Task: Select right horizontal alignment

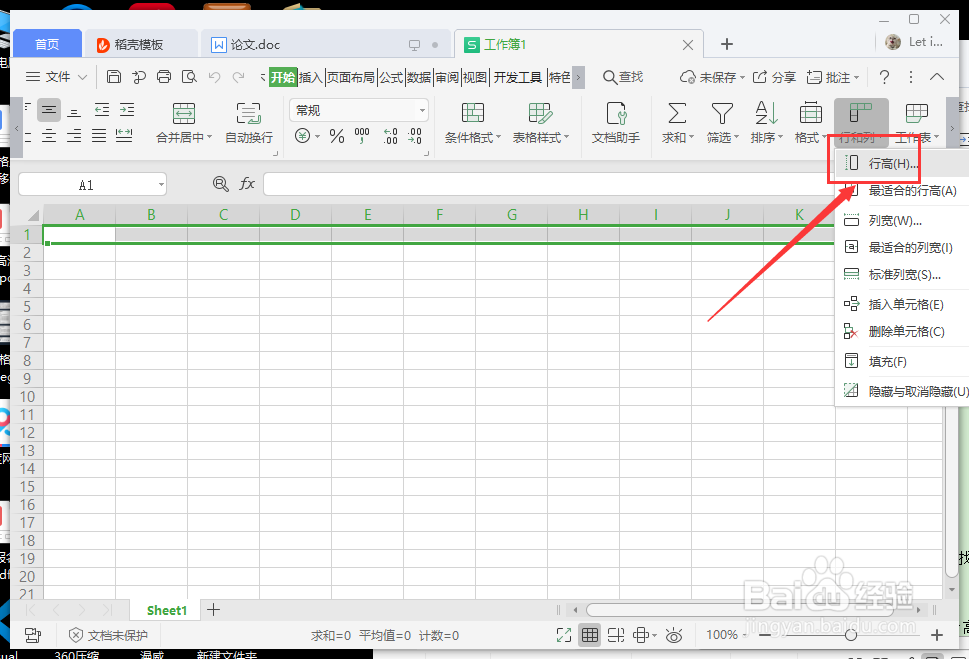Action: pyautogui.click(x=74, y=135)
